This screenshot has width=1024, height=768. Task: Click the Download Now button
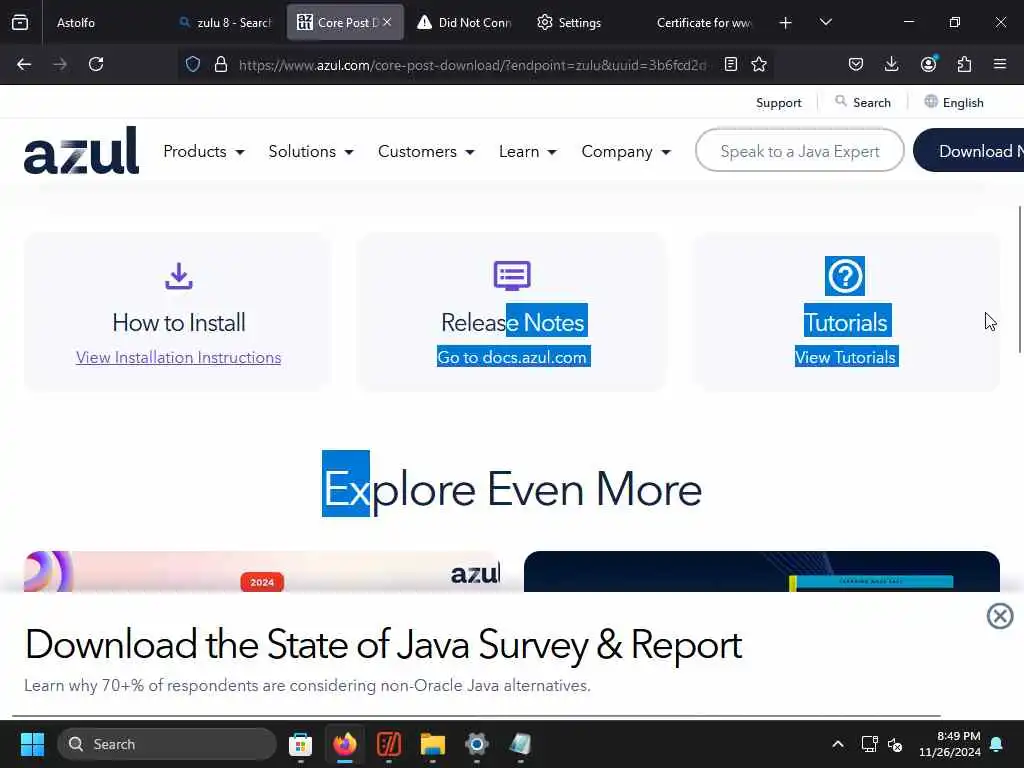pyautogui.click(x=969, y=151)
